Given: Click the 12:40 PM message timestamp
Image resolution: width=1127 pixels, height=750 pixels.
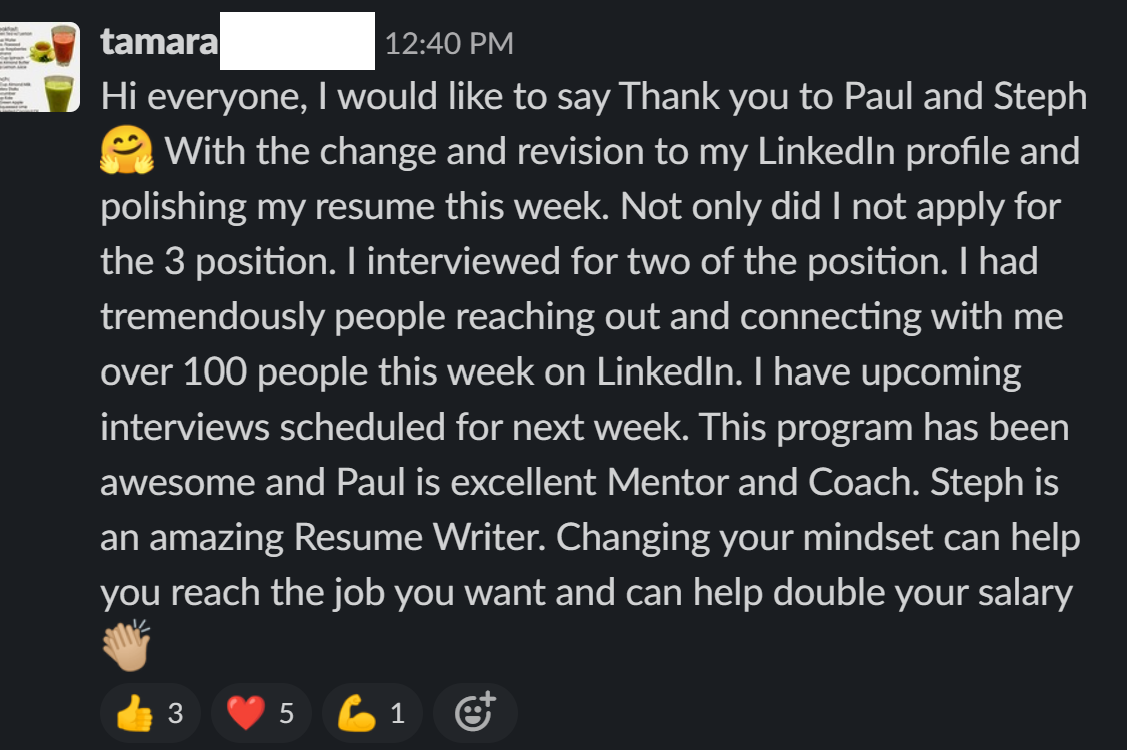Looking at the screenshot, I should point(448,43).
